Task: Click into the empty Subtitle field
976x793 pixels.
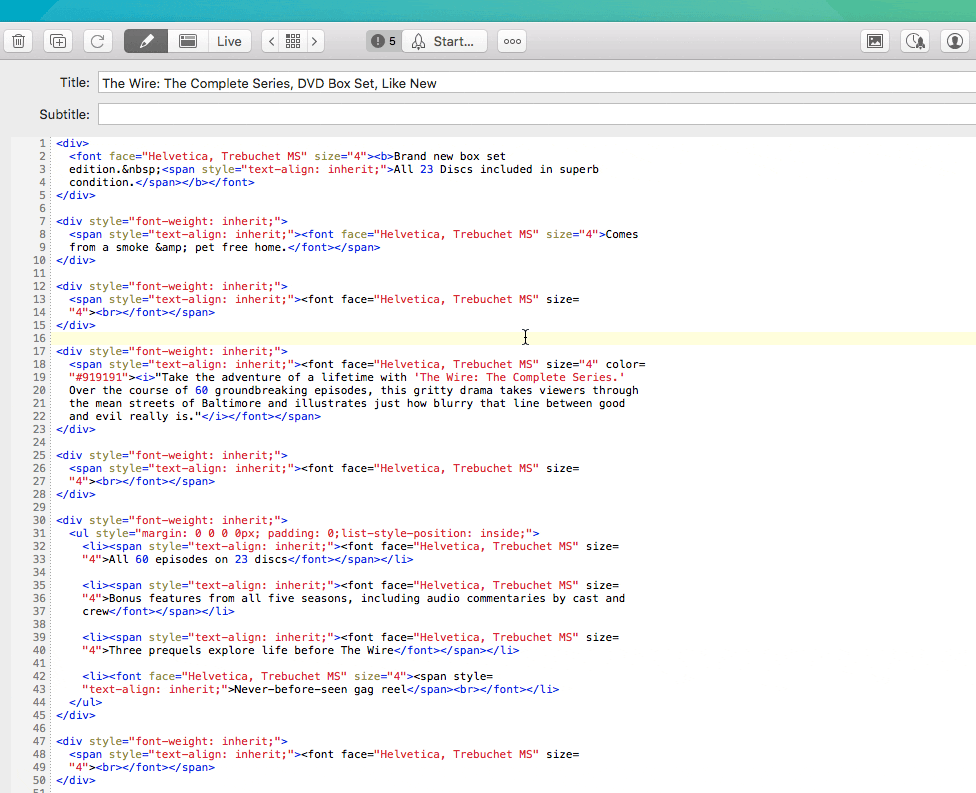Action: 537,115
